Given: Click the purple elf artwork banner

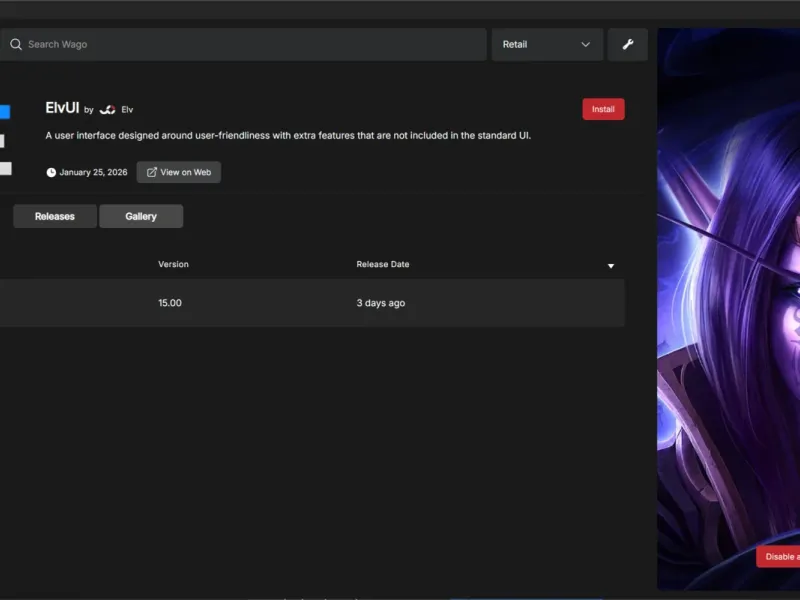Looking at the screenshot, I should pyautogui.click(x=729, y=309).
